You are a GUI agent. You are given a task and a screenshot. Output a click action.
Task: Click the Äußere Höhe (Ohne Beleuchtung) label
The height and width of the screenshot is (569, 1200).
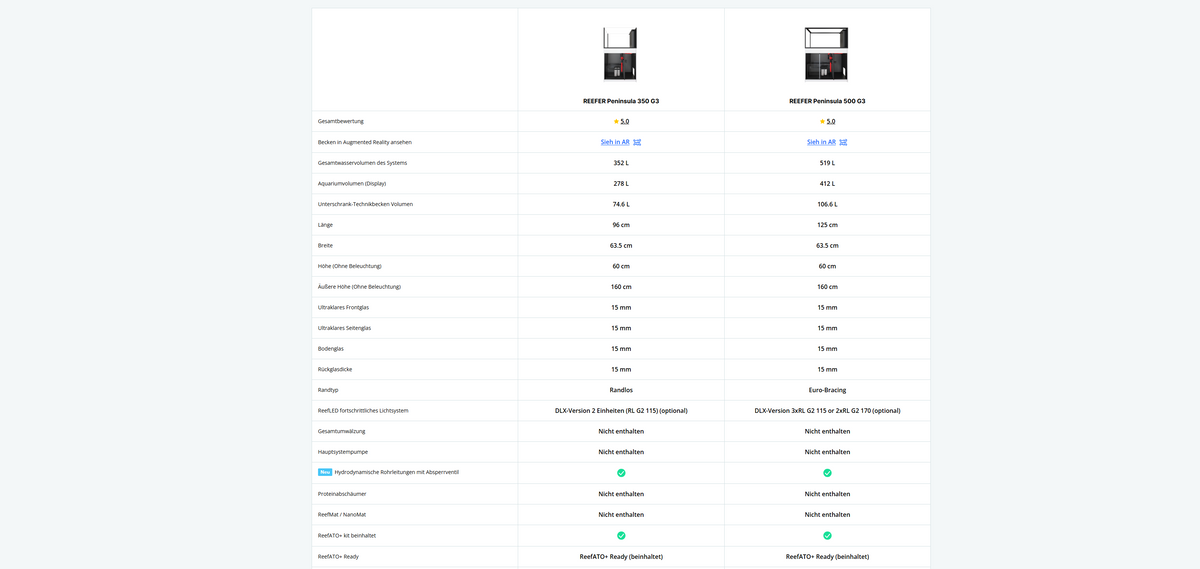coord(359,287)
